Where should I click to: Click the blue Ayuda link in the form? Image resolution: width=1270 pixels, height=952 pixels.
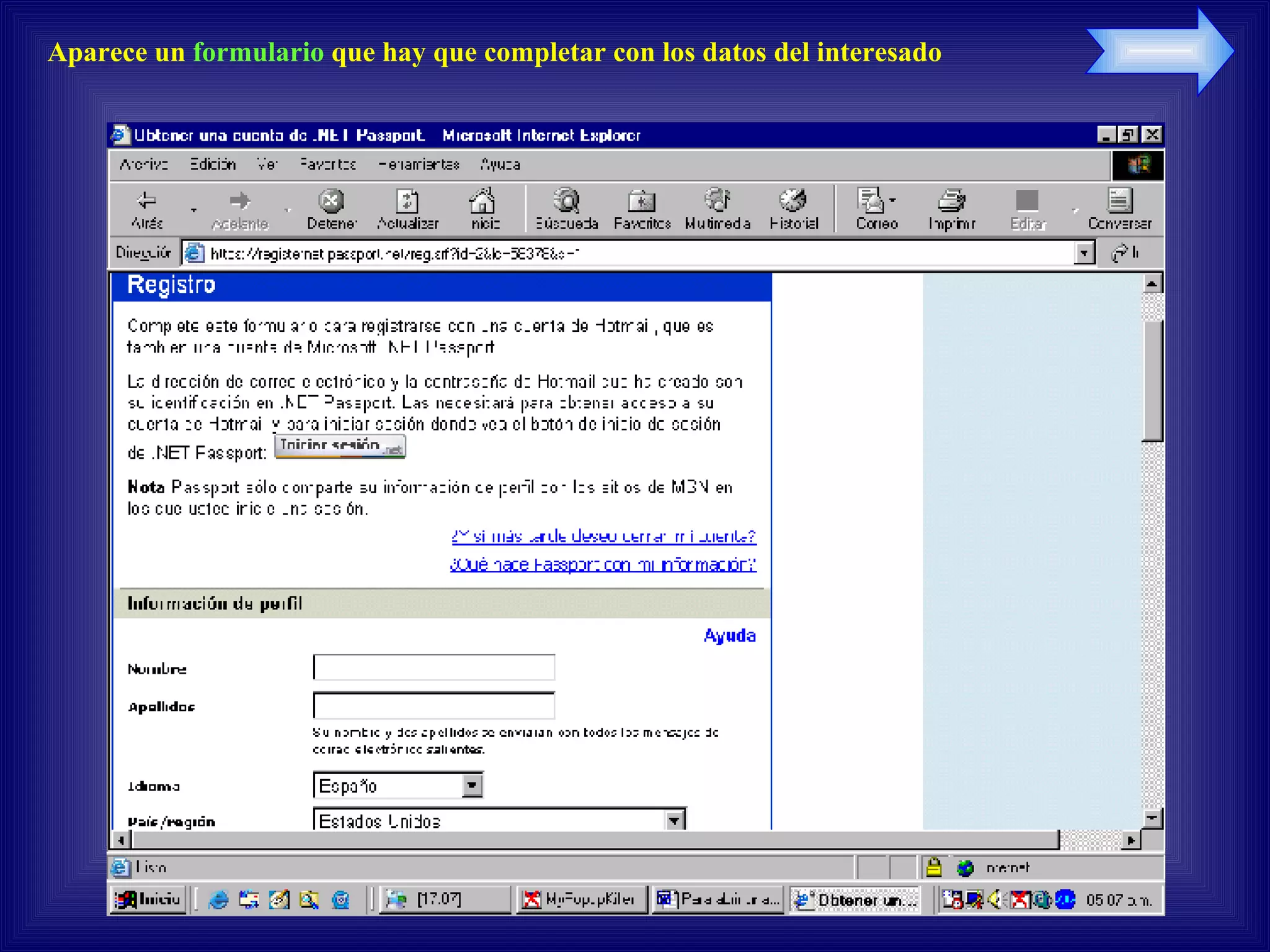pos(729,635)
